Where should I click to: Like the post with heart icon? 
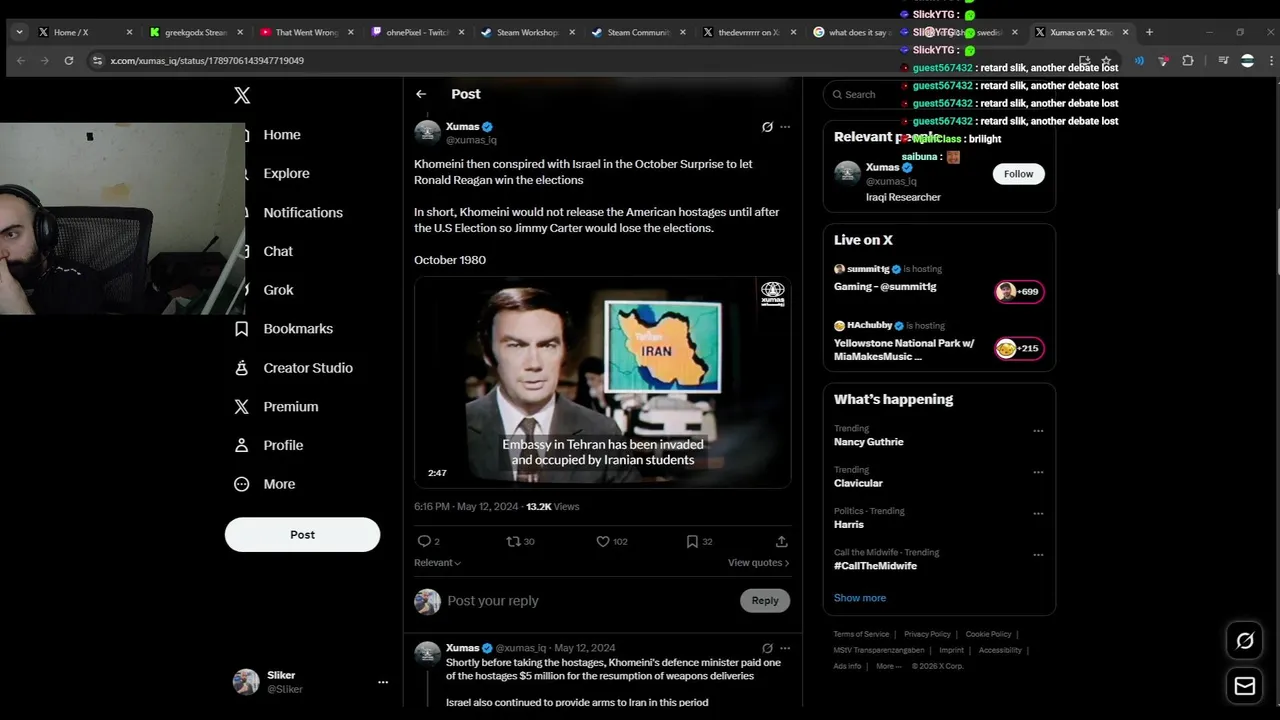click(603, 541)
